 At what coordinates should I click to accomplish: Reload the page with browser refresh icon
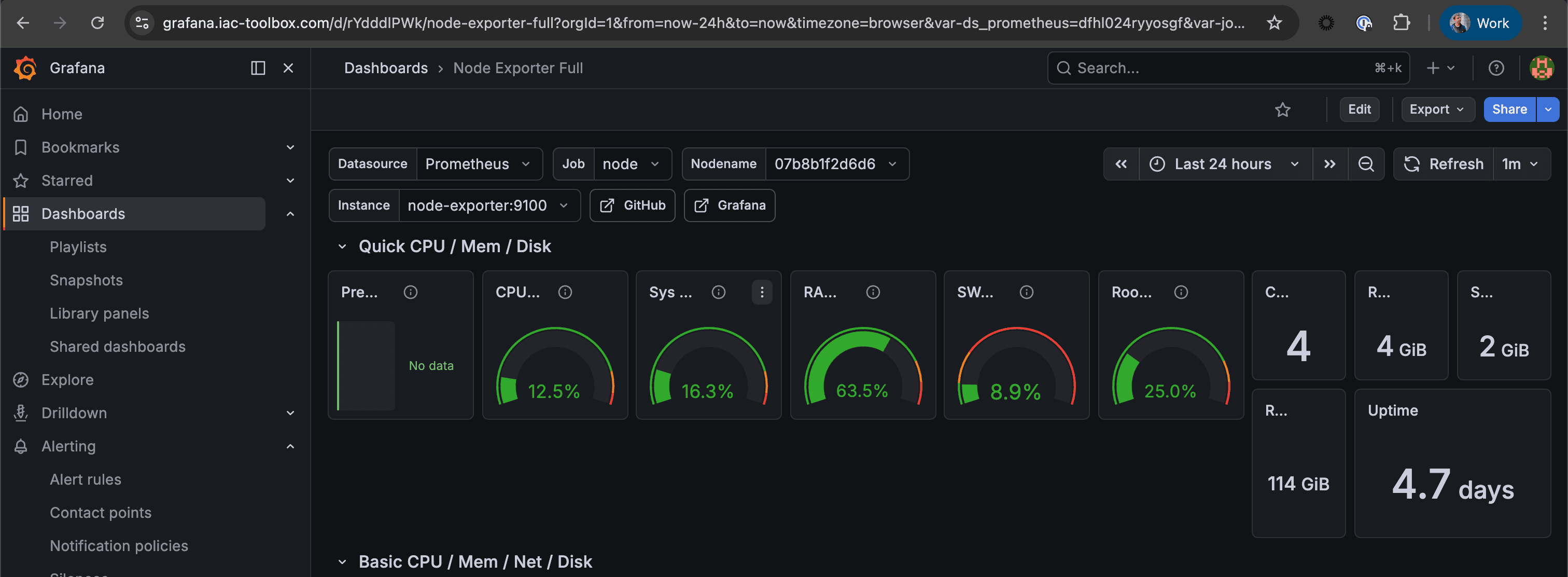[97, 23]
